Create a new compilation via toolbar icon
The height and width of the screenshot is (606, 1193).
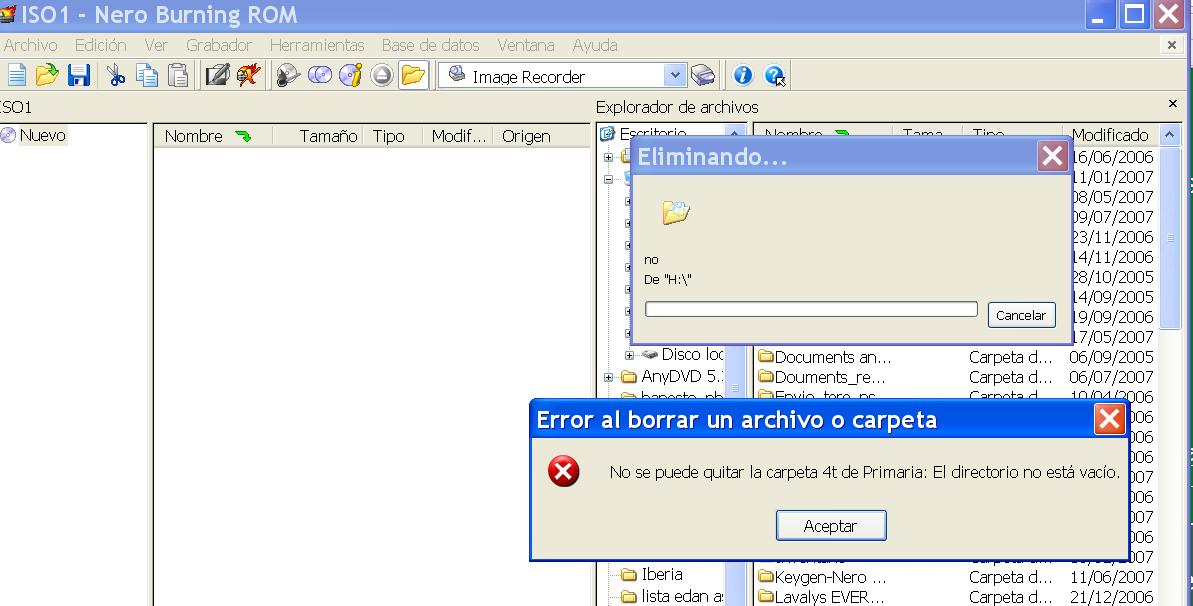coord(16,75)
